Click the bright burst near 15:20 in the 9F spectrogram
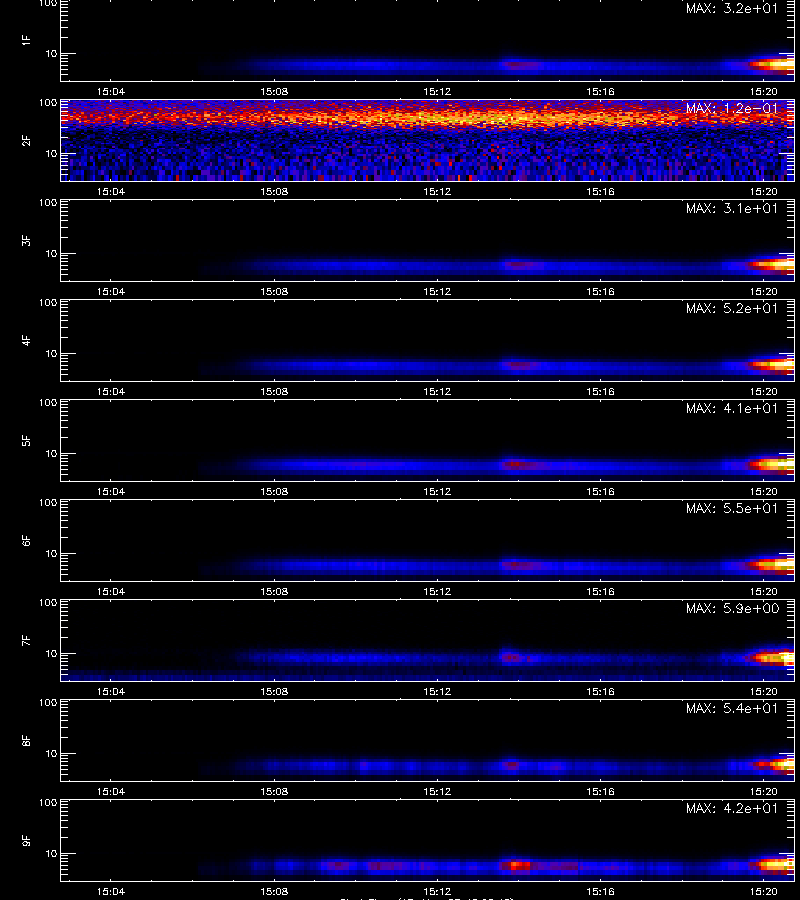 point(775,866)
